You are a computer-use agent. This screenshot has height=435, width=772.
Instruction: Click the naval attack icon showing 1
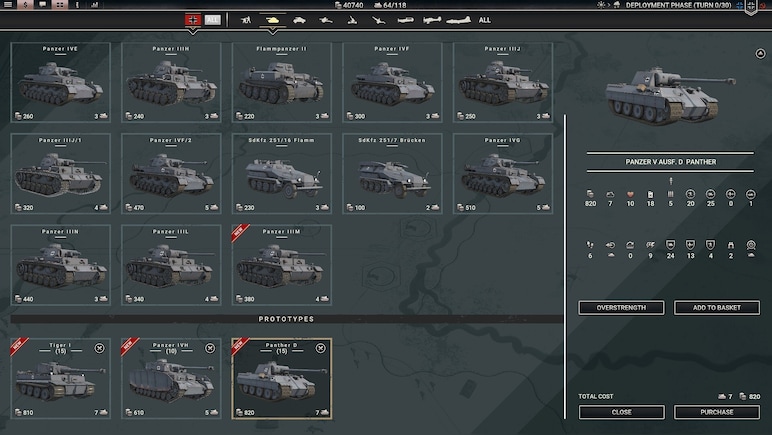[751, 194]
